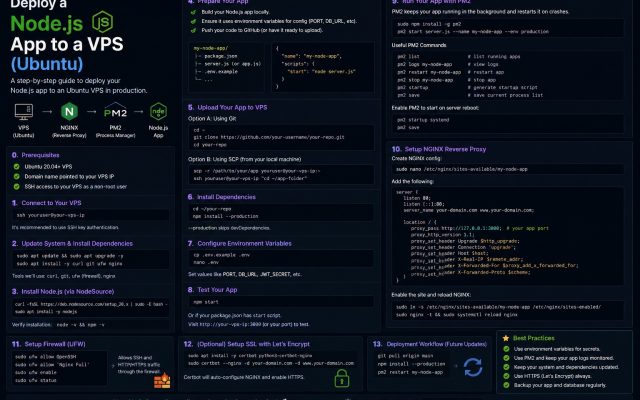
Task: Click the 'my-node-app/' folder tree root
Action: [x=211, y=48]
